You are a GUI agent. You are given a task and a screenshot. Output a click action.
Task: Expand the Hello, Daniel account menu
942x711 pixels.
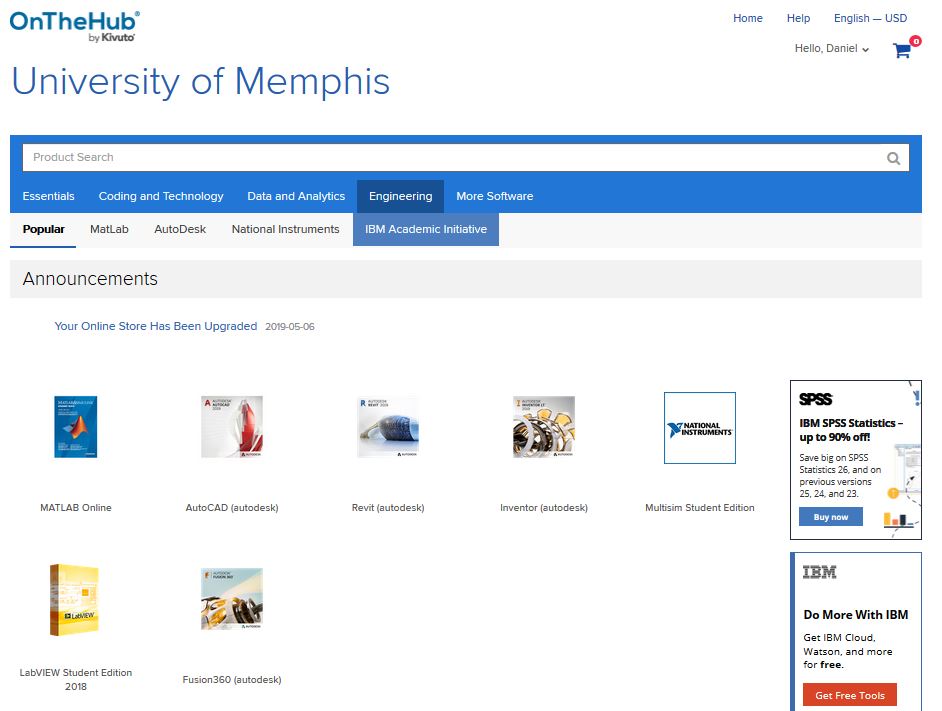point(831,49)
